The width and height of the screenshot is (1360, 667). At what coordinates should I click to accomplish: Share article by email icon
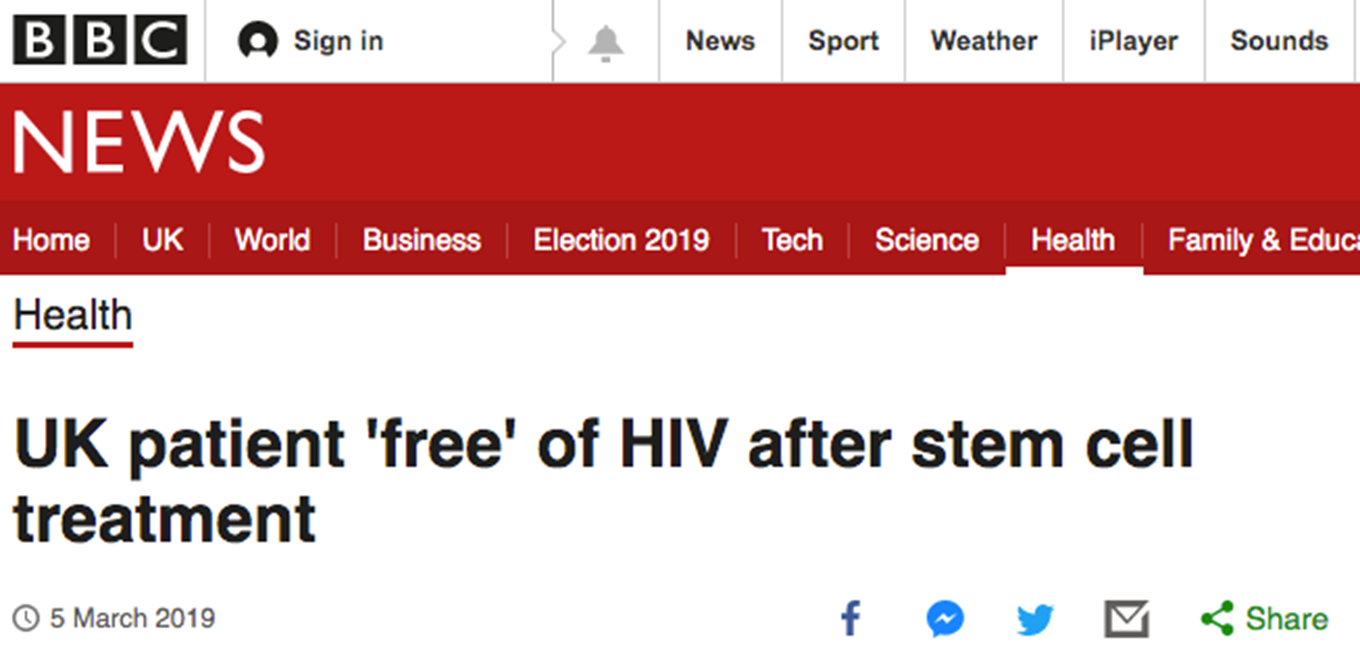(x=1126, y=619)
